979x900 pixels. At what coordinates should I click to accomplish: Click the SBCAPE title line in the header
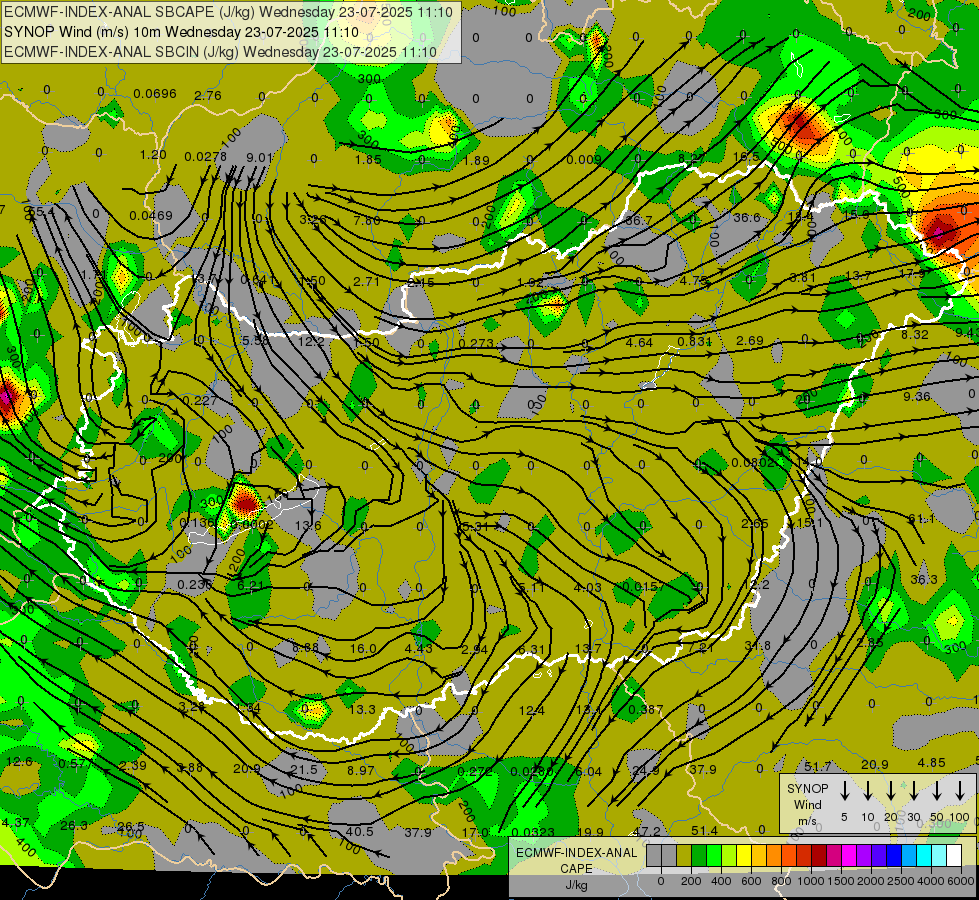[x=229, y=12]
